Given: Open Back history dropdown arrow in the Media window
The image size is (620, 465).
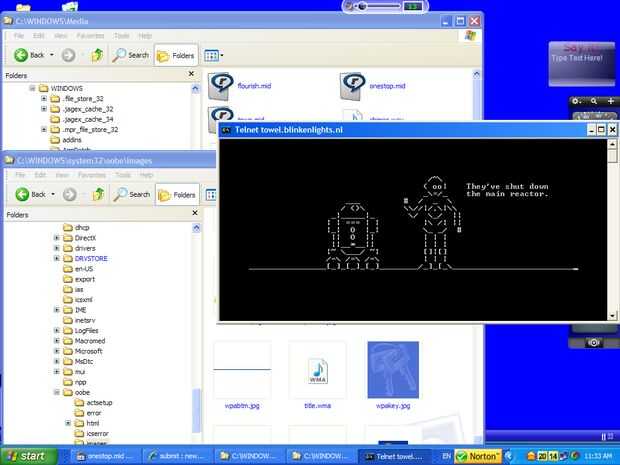Looking at the screenshot, I should 52,55.
